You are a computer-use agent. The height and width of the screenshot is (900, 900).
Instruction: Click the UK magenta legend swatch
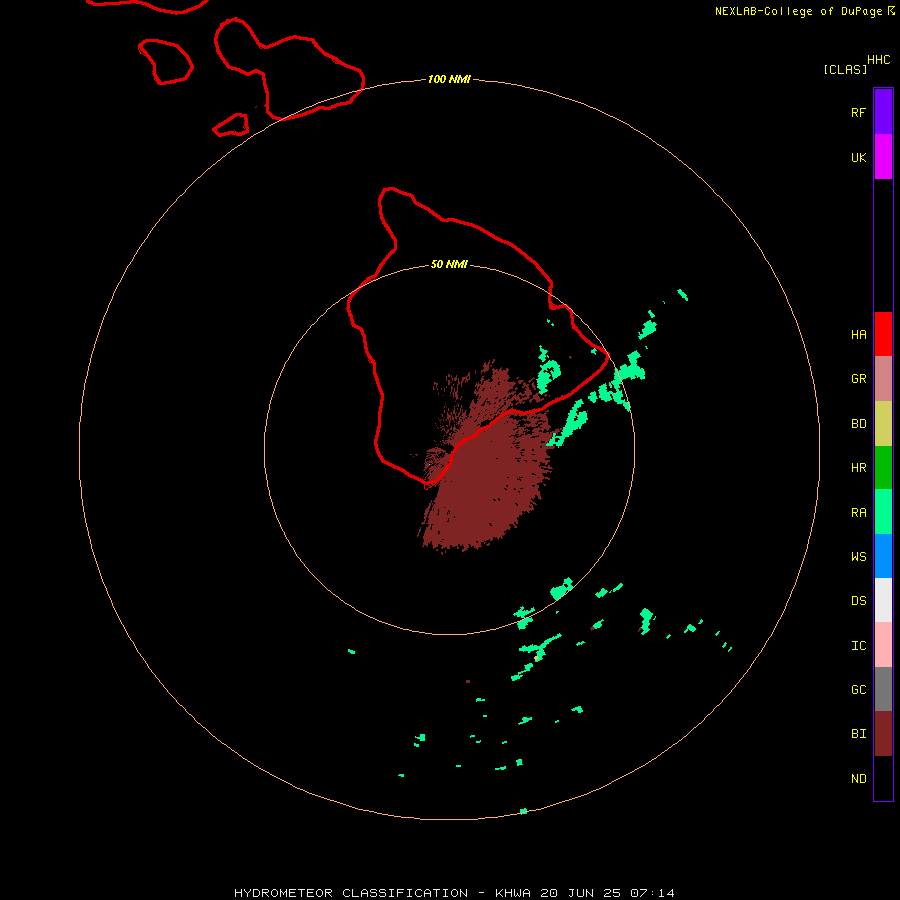[883, 157]
